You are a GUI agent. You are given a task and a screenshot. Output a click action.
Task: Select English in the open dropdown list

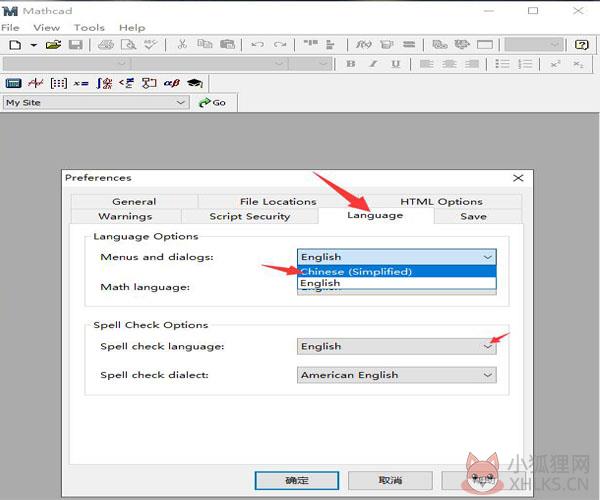[x=396, y=283]
